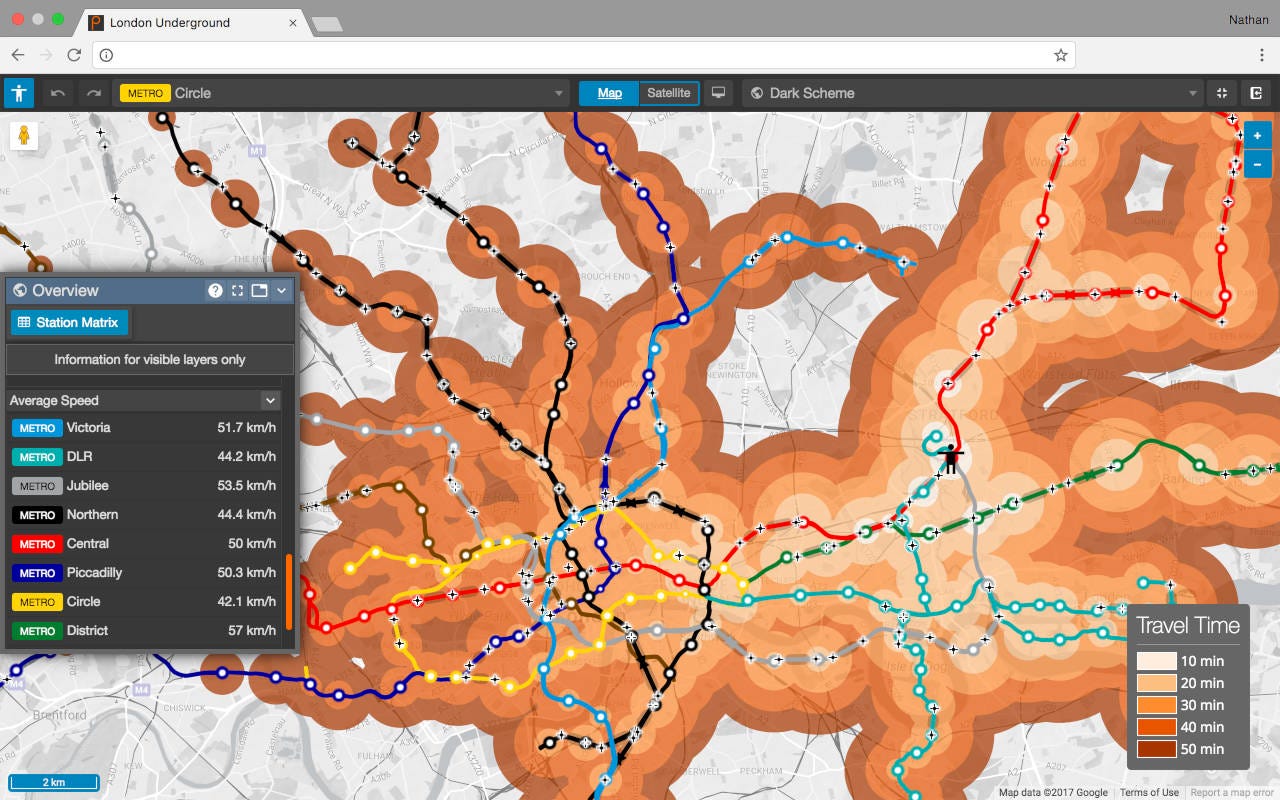
Task: Click the fit-to-screen crosshair icon near toolbar right
Action: 1221,92
